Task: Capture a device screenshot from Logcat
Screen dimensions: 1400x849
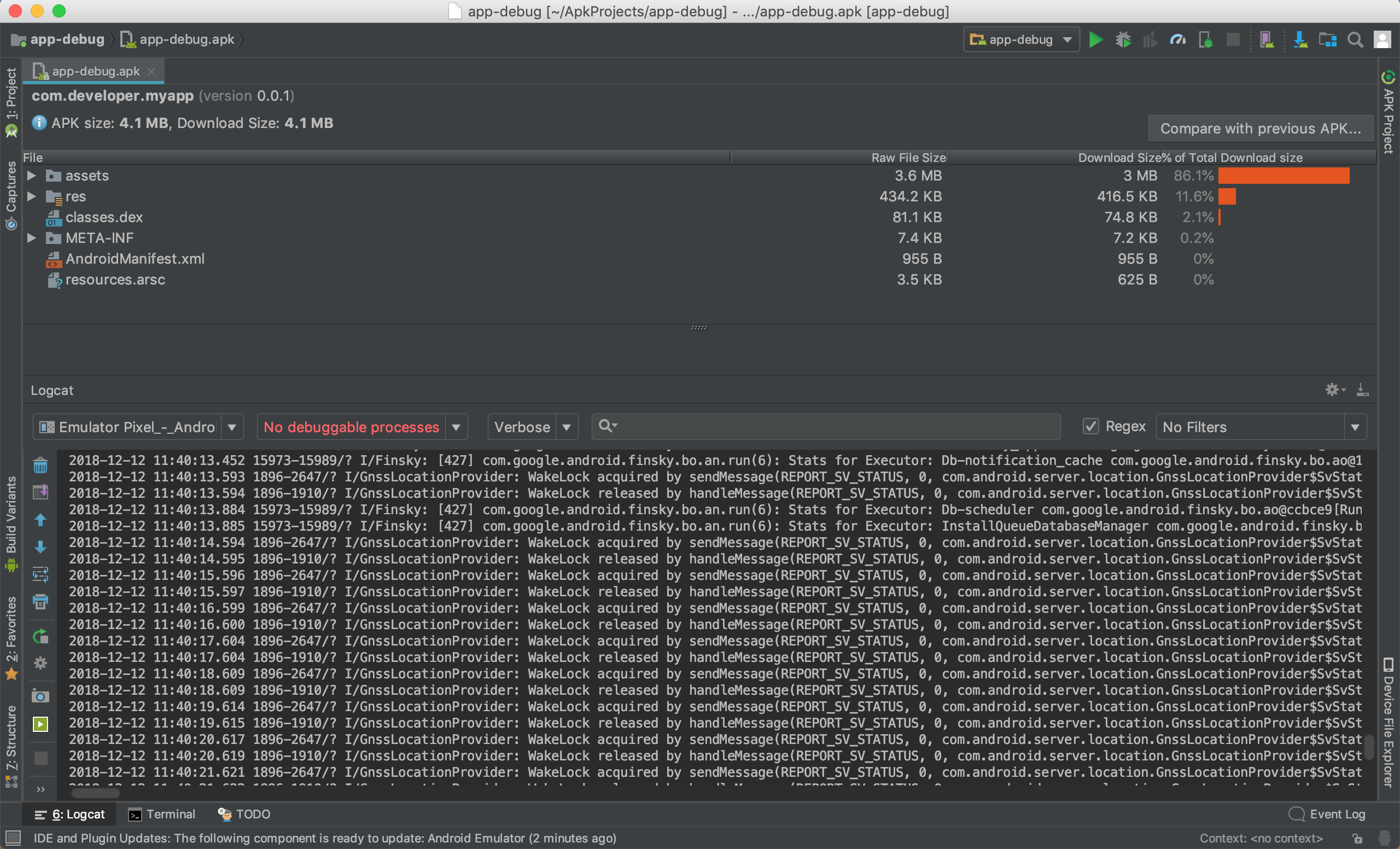Action: (x=40, y=697)
